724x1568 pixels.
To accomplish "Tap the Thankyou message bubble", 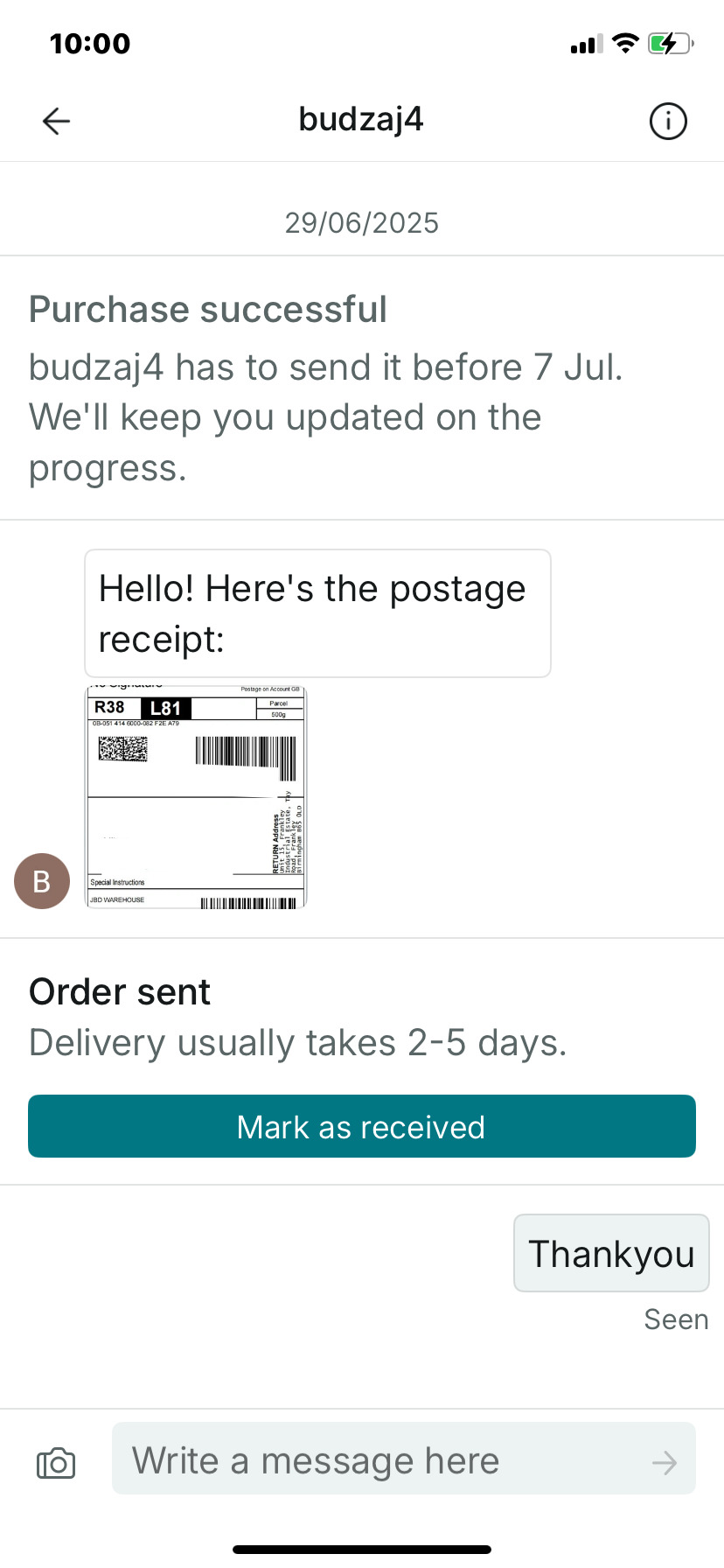I will click(x=611, y=1253).
